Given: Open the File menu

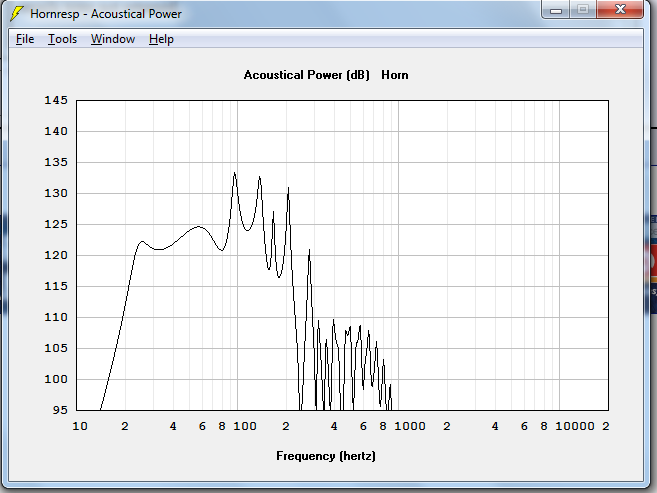Looking at the screenshot, I should pyautogui.click(x=25, y=39).
